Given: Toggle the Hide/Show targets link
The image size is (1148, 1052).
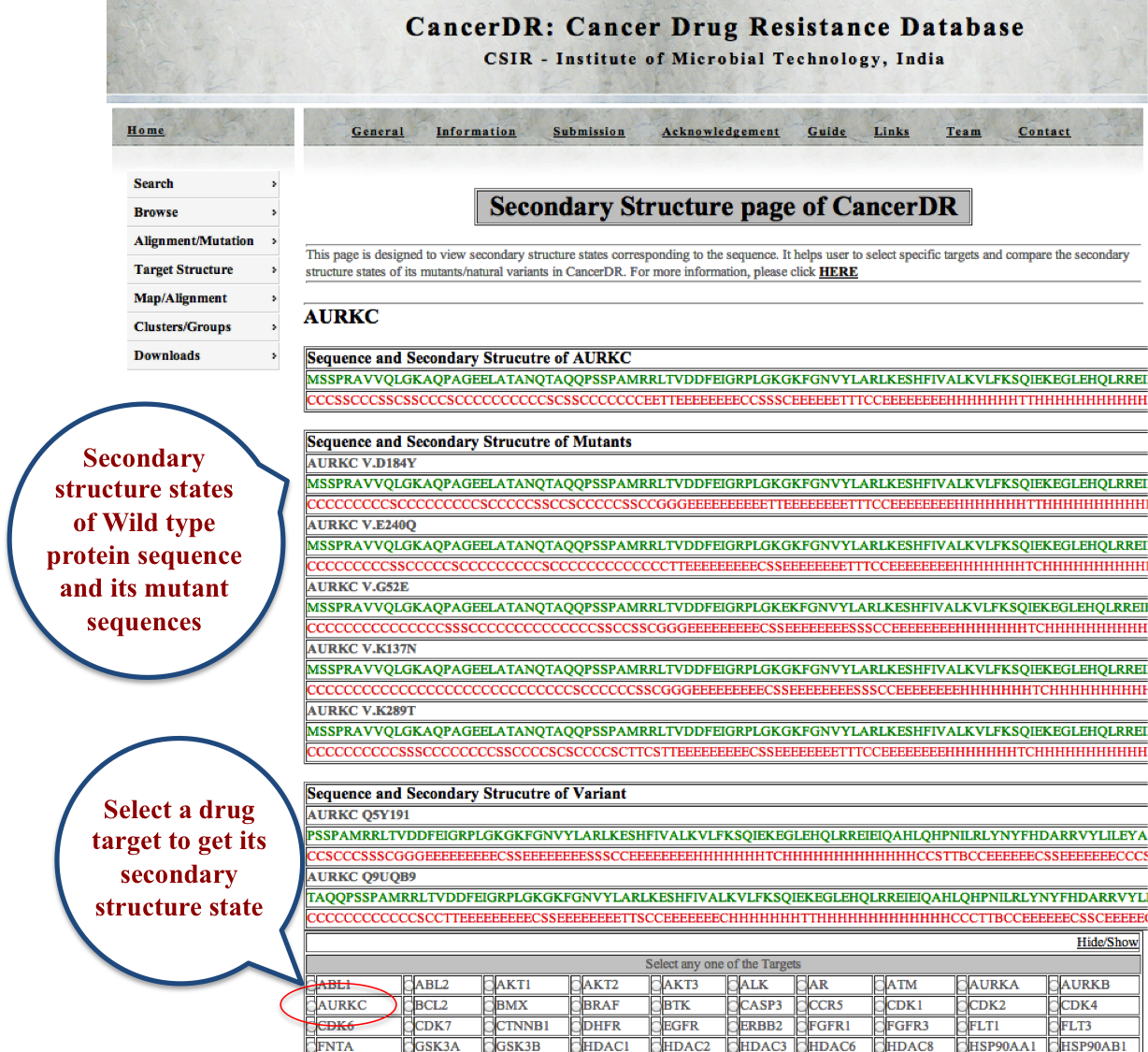Looking at the screenshot, I should (x=1107, y=942).
